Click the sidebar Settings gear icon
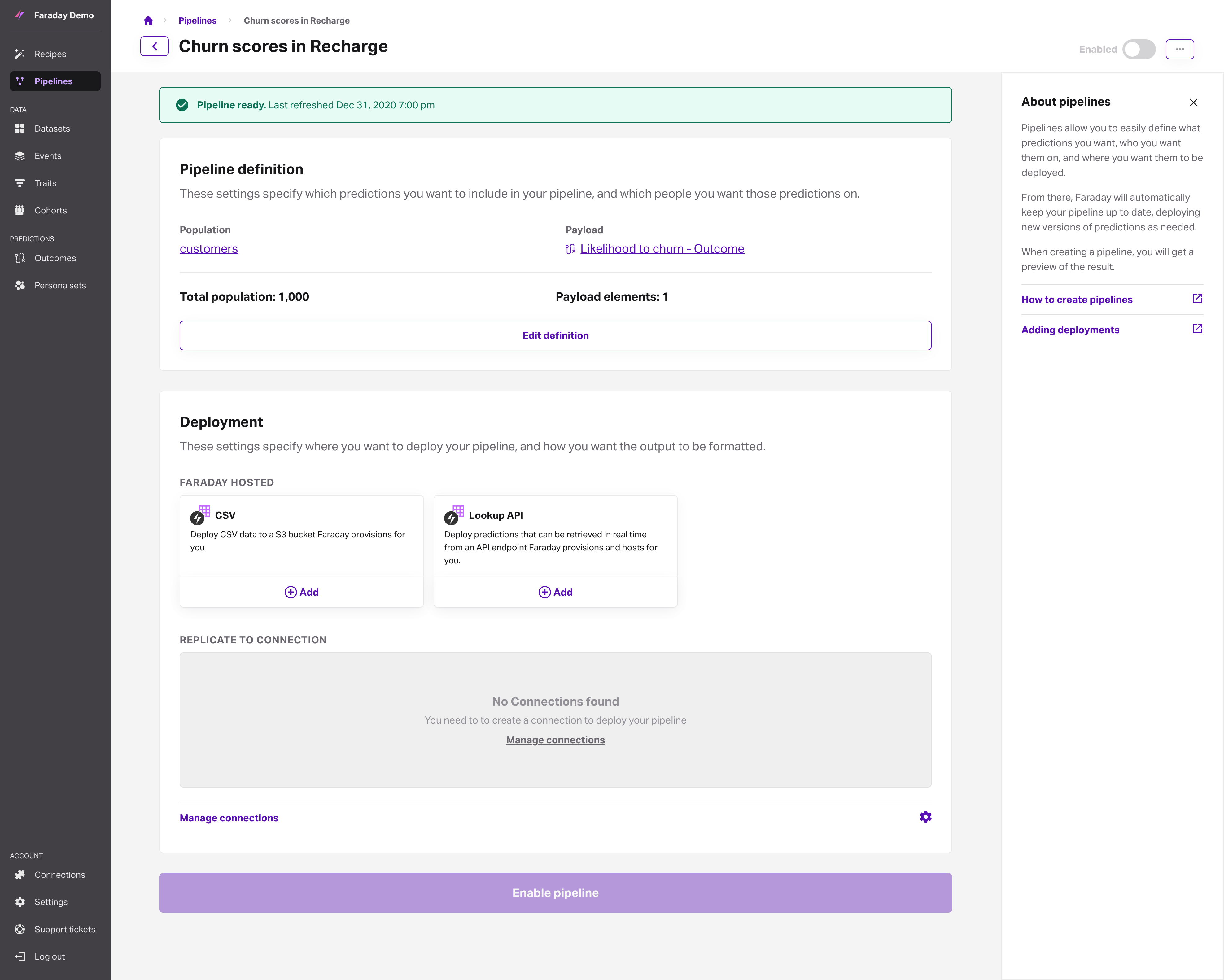The width and height of the screenshot is (1224, 980). pyautogui.click(x=19, y=902)
